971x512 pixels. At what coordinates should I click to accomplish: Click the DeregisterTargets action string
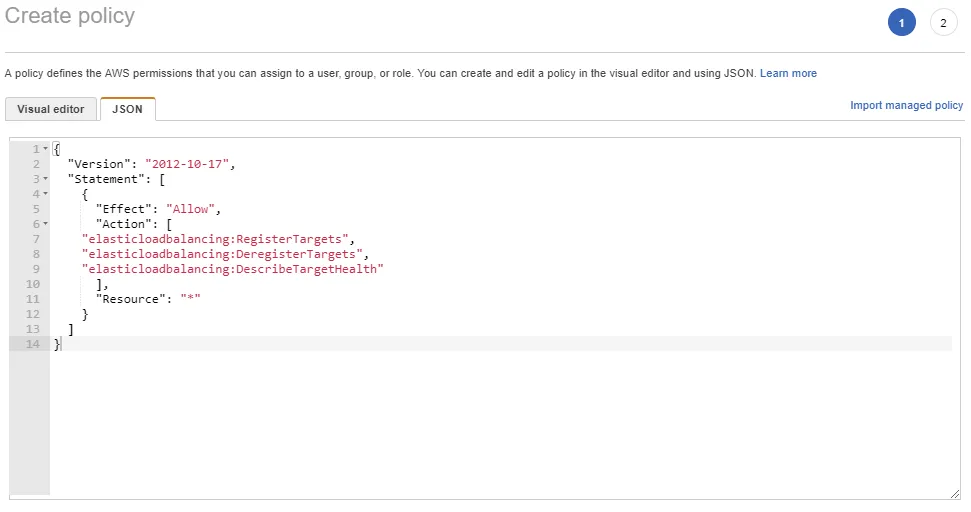tap(222, 254)
